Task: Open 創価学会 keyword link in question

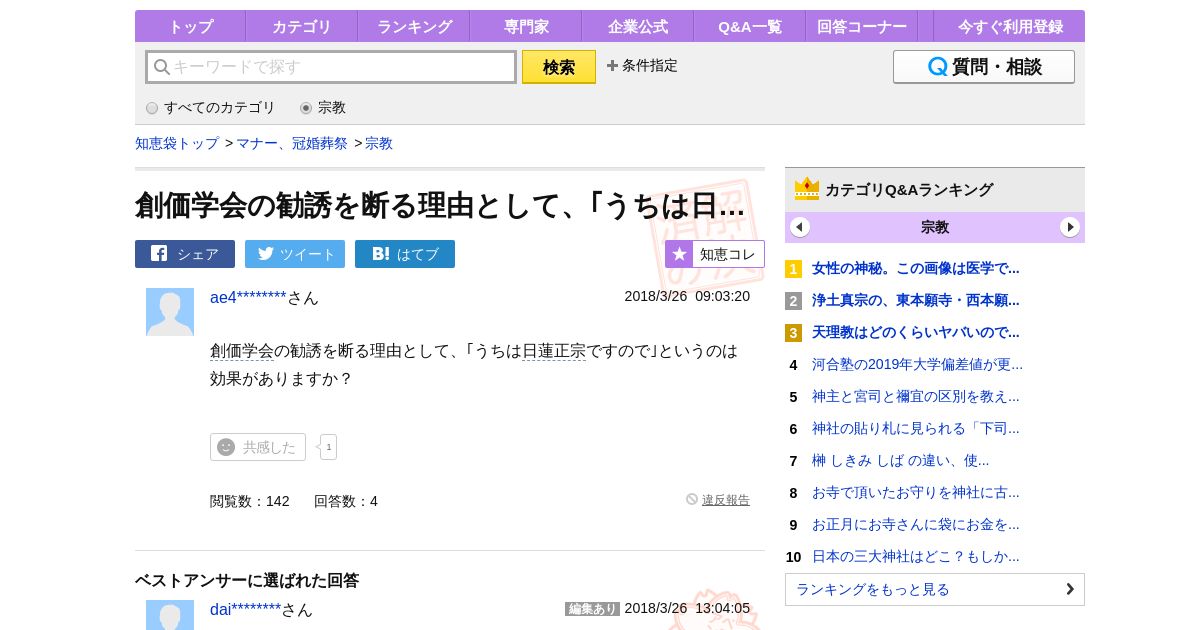Action: pyautogui.click(x=242, y=351)
